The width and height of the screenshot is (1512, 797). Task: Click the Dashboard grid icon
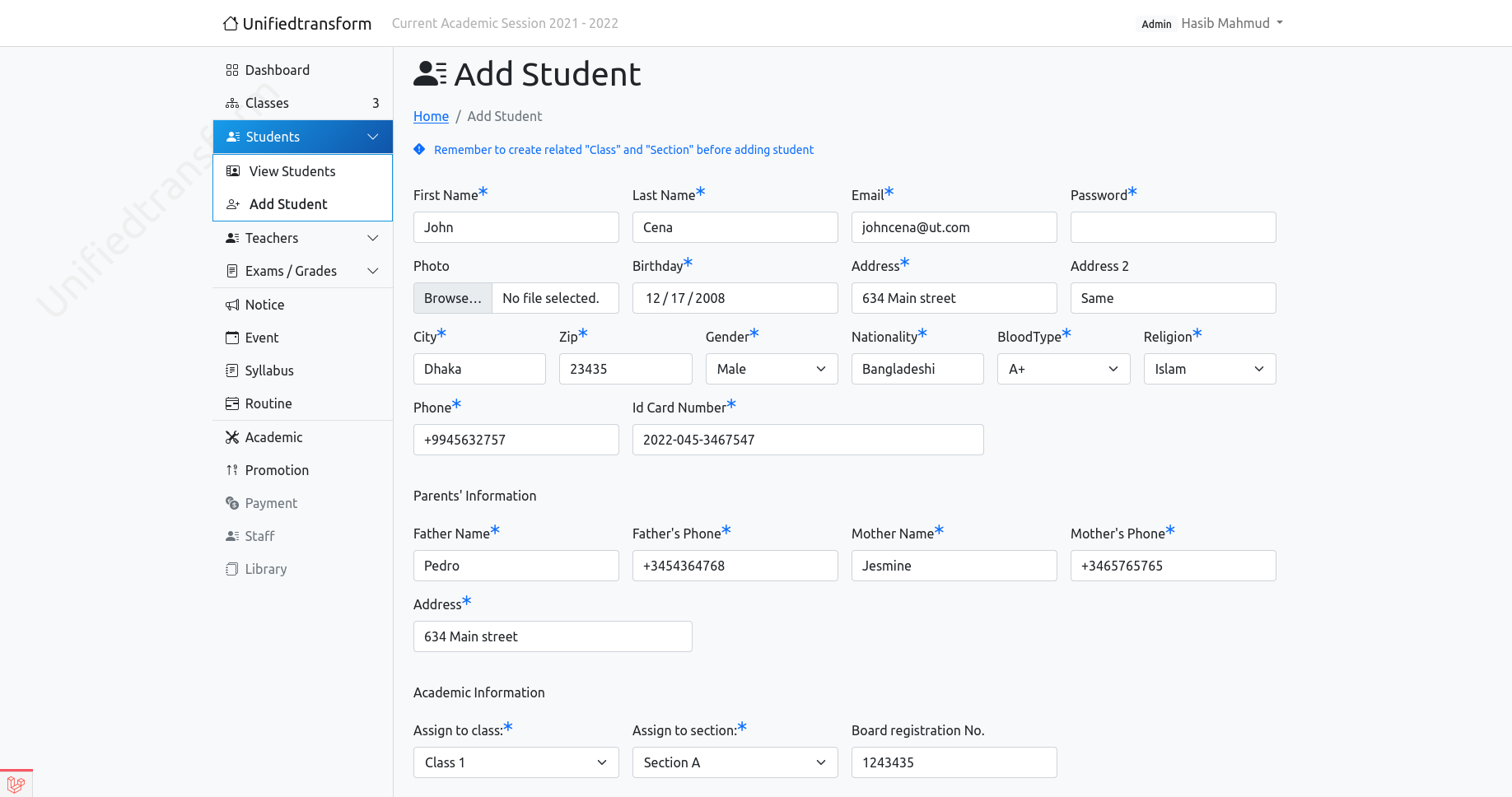click(x=232, y=70)
